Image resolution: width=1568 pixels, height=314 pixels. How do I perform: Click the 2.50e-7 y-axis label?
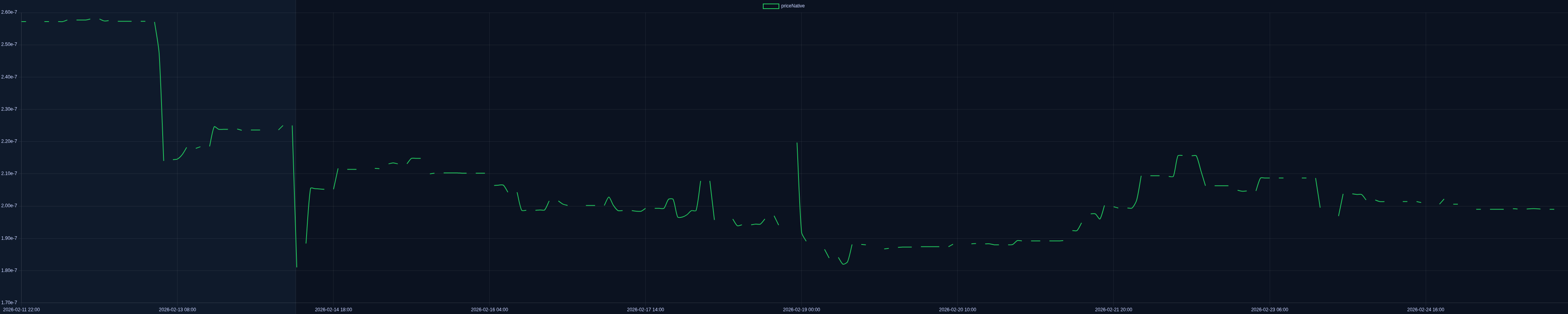(9, 44)
